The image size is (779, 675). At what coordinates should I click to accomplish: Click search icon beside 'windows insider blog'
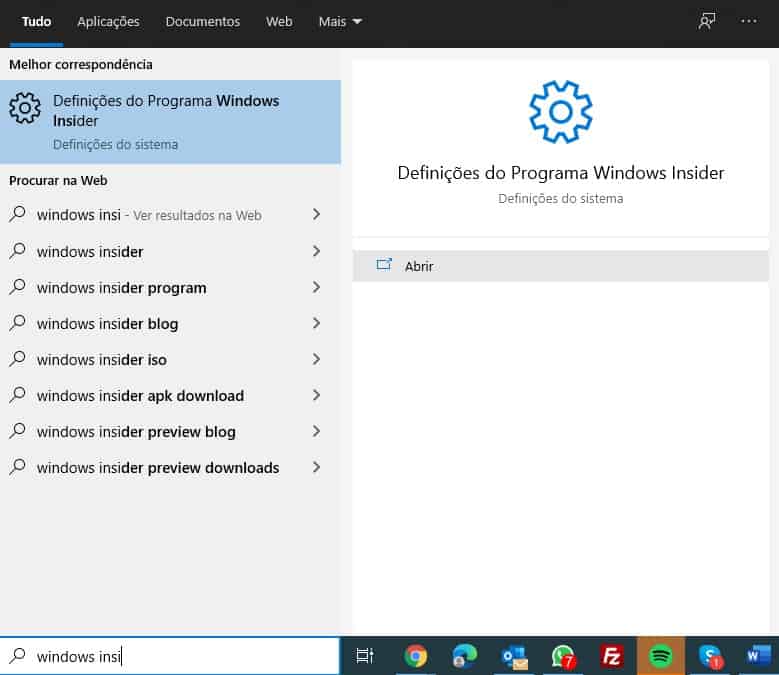coord(17,323)
